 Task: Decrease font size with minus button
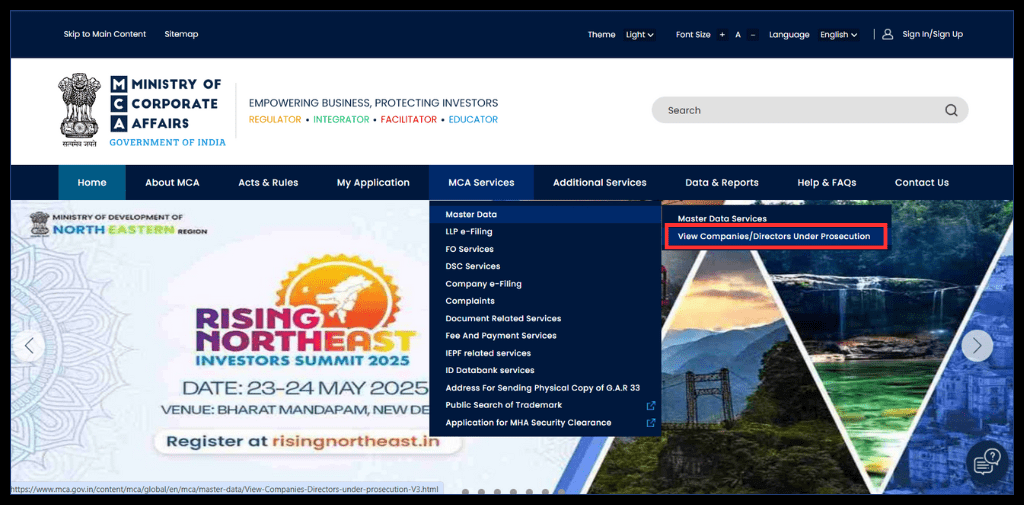[753, 35]
